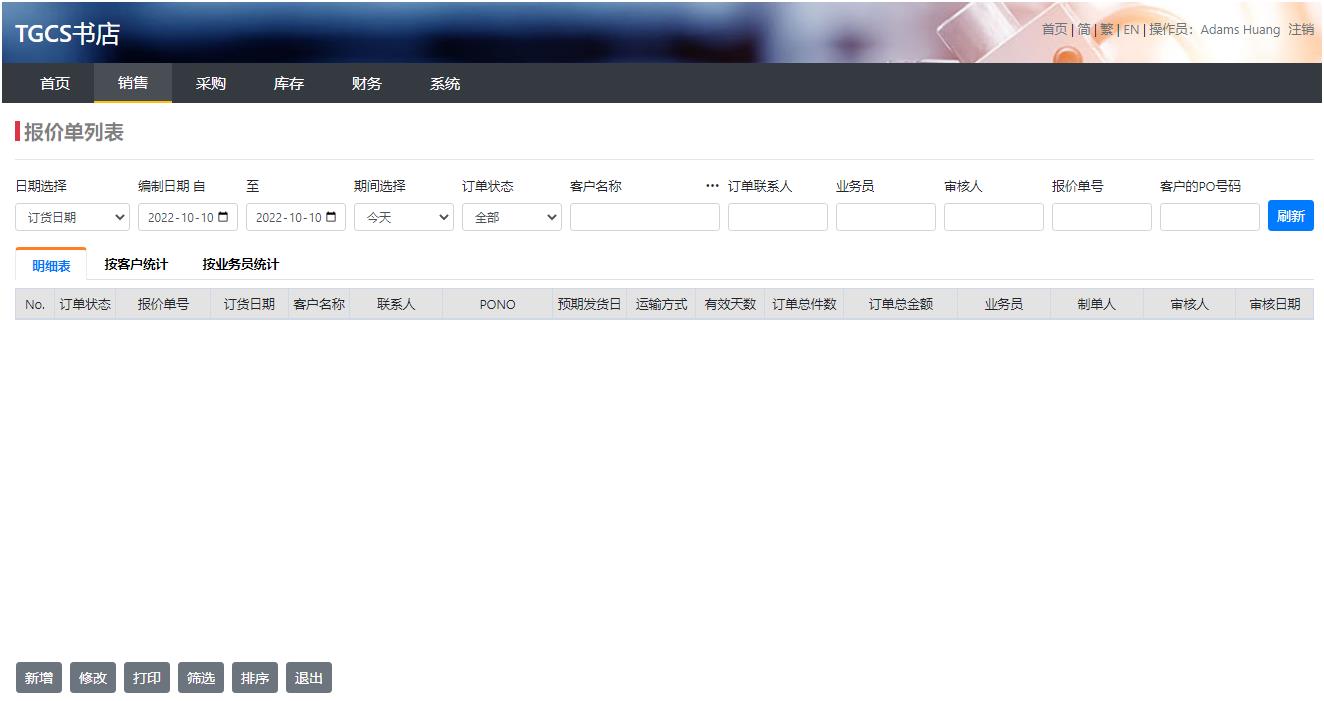Click the 打印 button
The height and width of the screenshot is (701, 1324).
point(147,678)
